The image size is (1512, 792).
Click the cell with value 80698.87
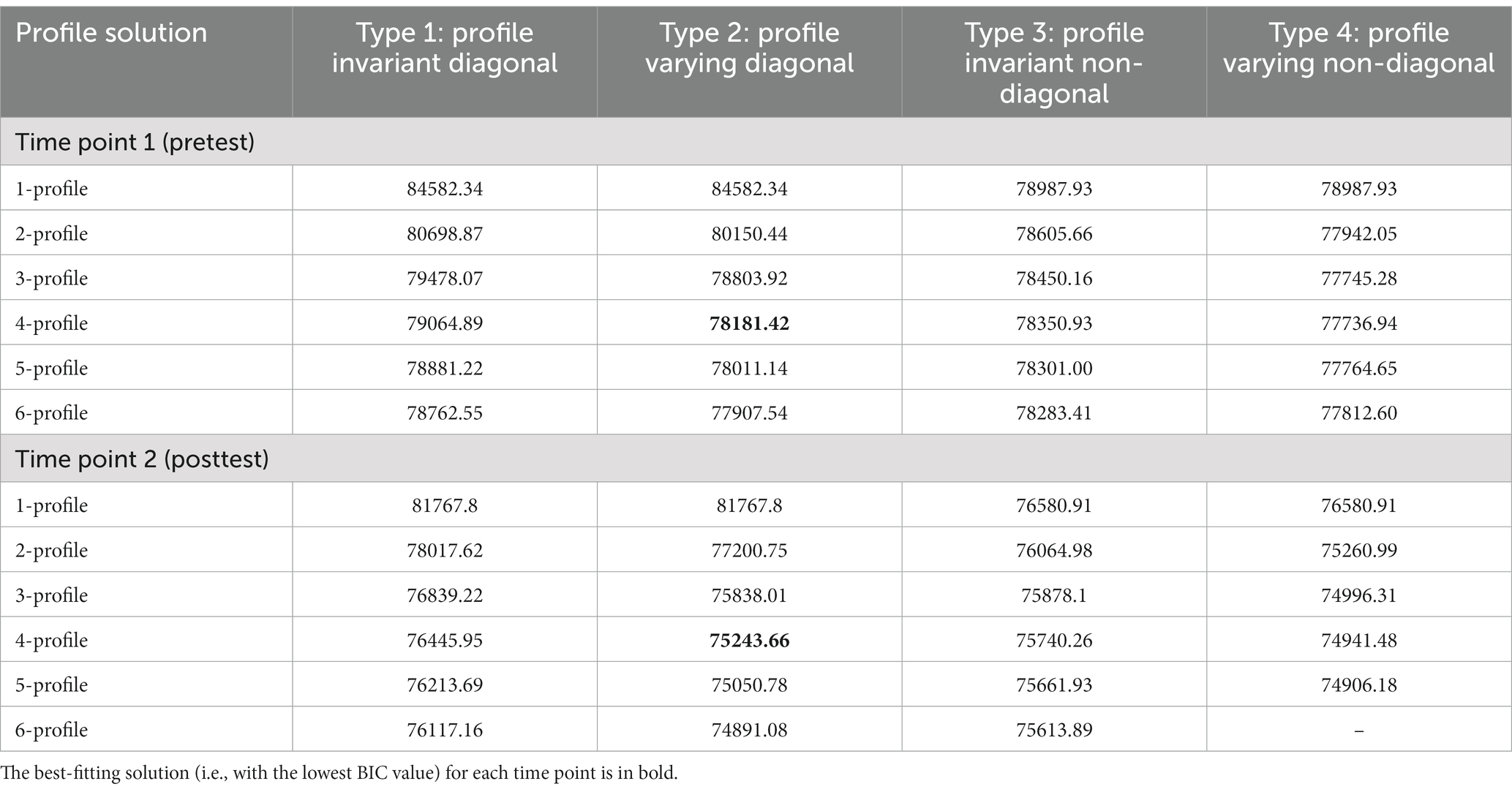pyautogui.click(x=445, y=234)
